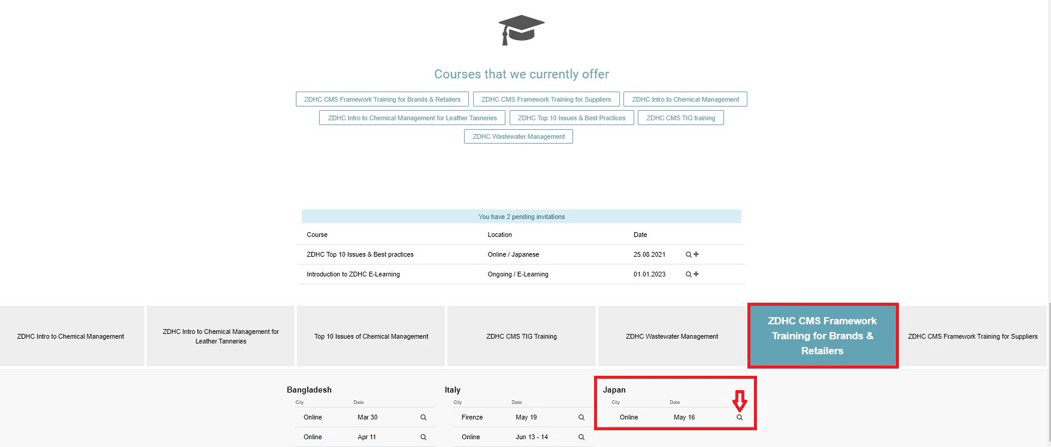The height and width of the screenshot is (447, 1051).
Task: Click the pending invitations banner
Action: [521, 216]
